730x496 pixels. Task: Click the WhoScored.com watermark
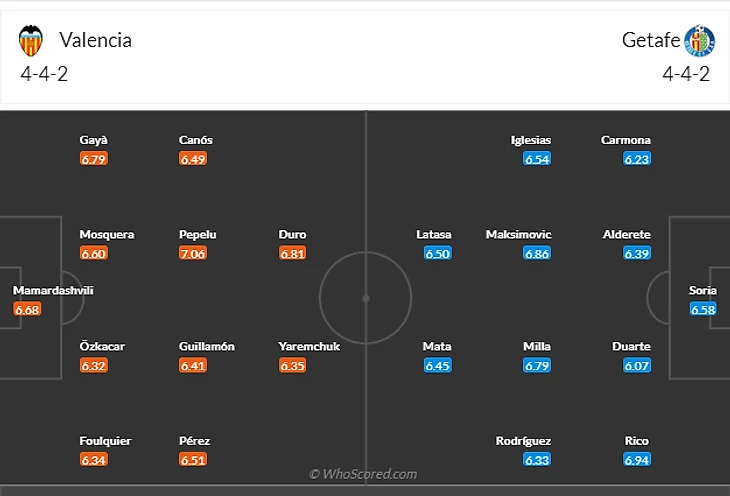coord(363,474)
